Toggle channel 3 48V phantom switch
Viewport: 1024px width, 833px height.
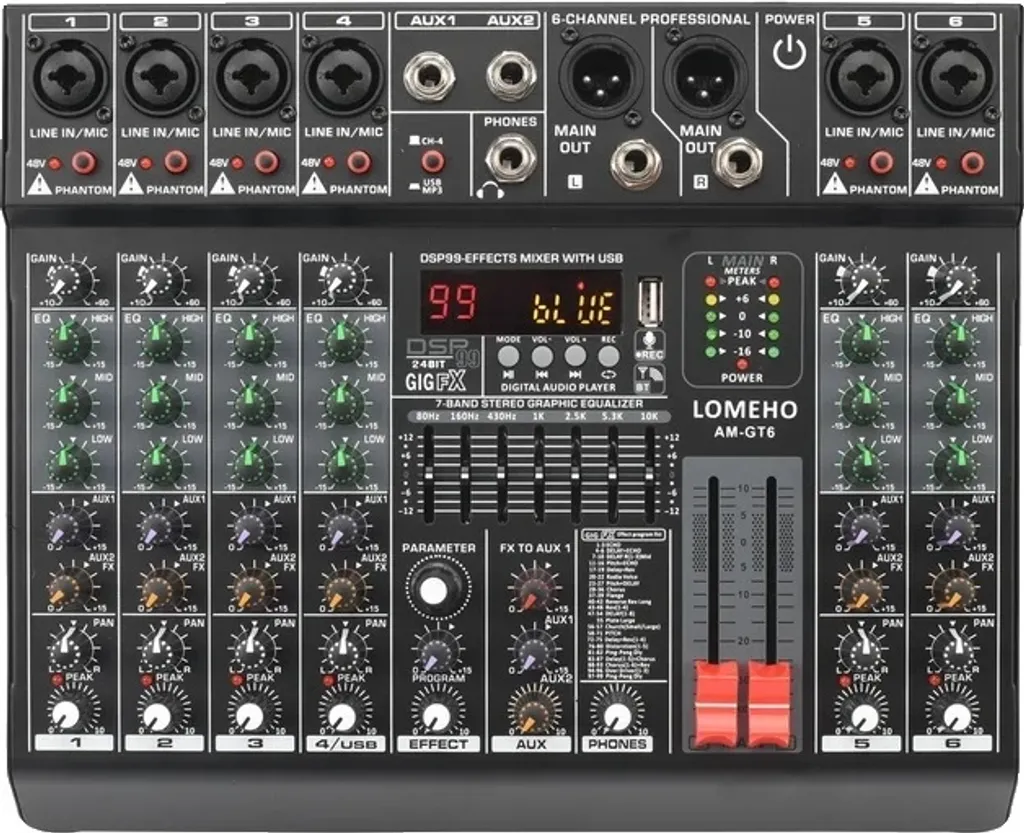[x=266, y=162]
